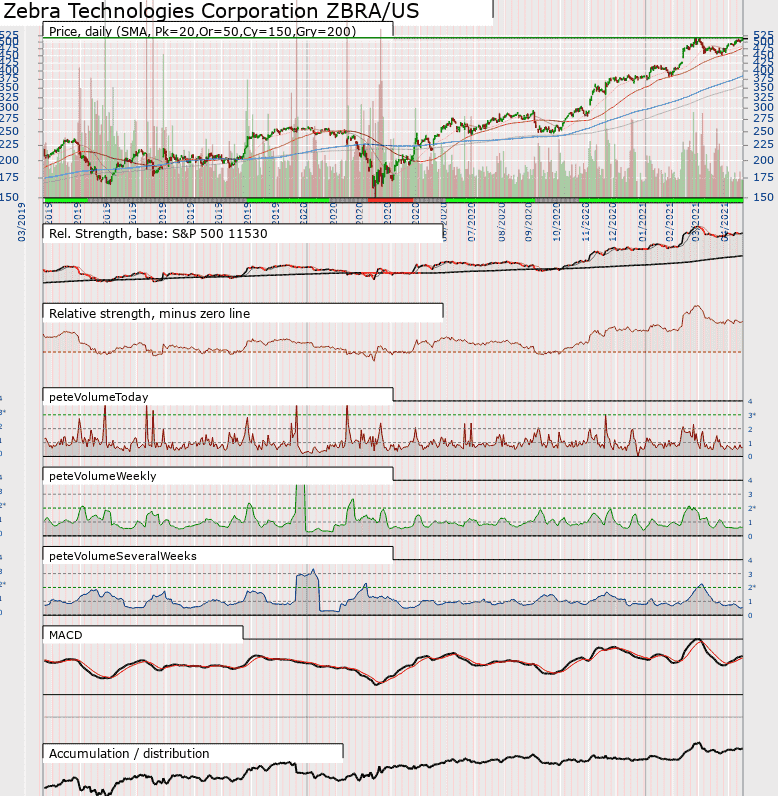Click the 03/2019 date on left edge
This screenshot has height=796, width=778.
click(x=22, y=221)
